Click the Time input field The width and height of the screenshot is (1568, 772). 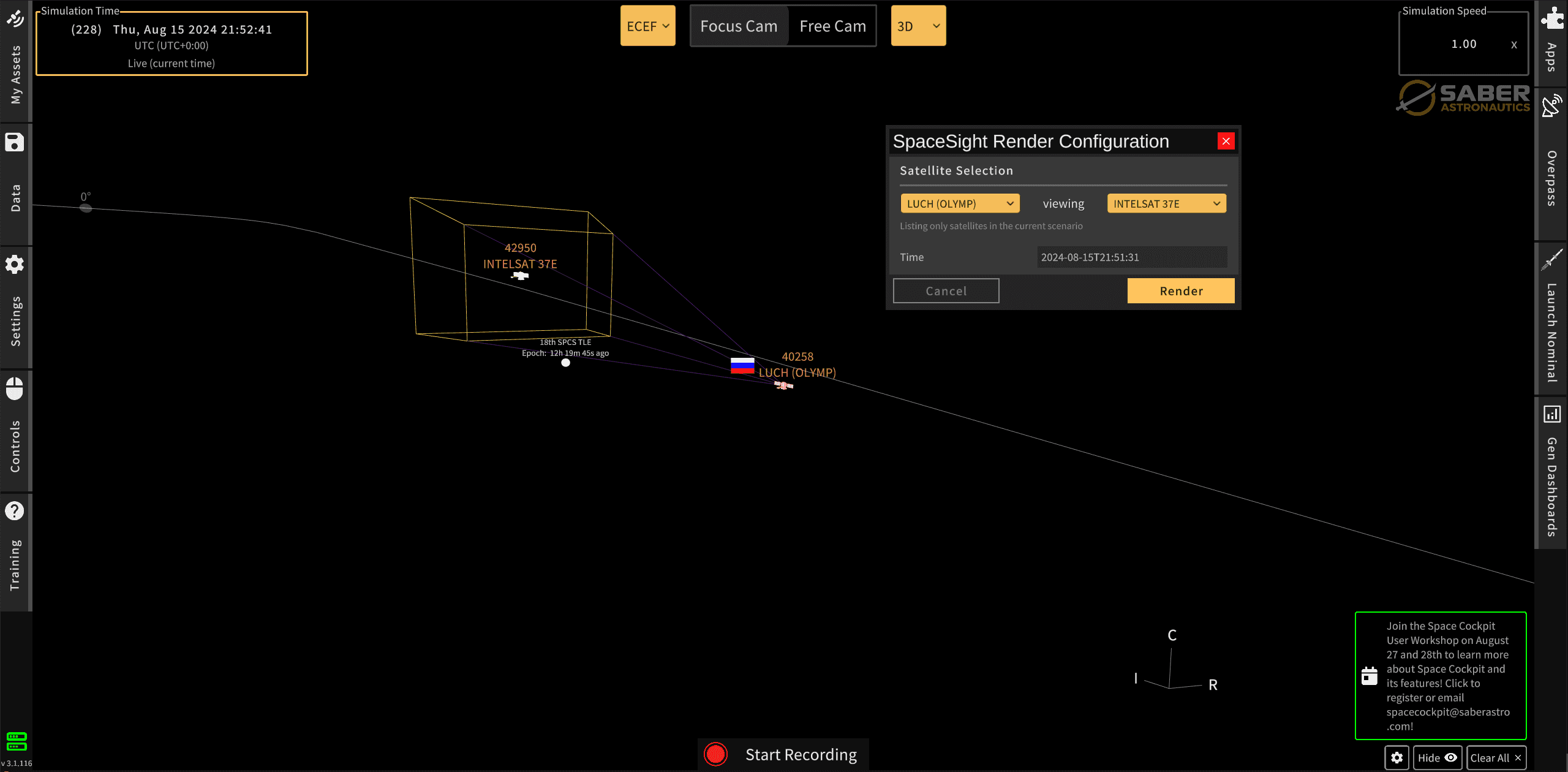click(1132, 257)
